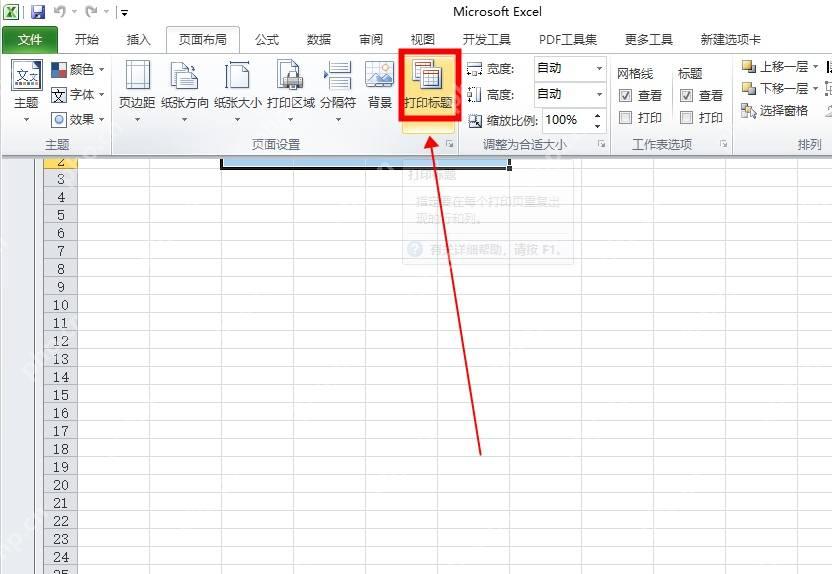Viewport: 832px width, 574px height.
Task: Toggle Gridlines View (查看) checkbox
Action: (x=626, y=95)
